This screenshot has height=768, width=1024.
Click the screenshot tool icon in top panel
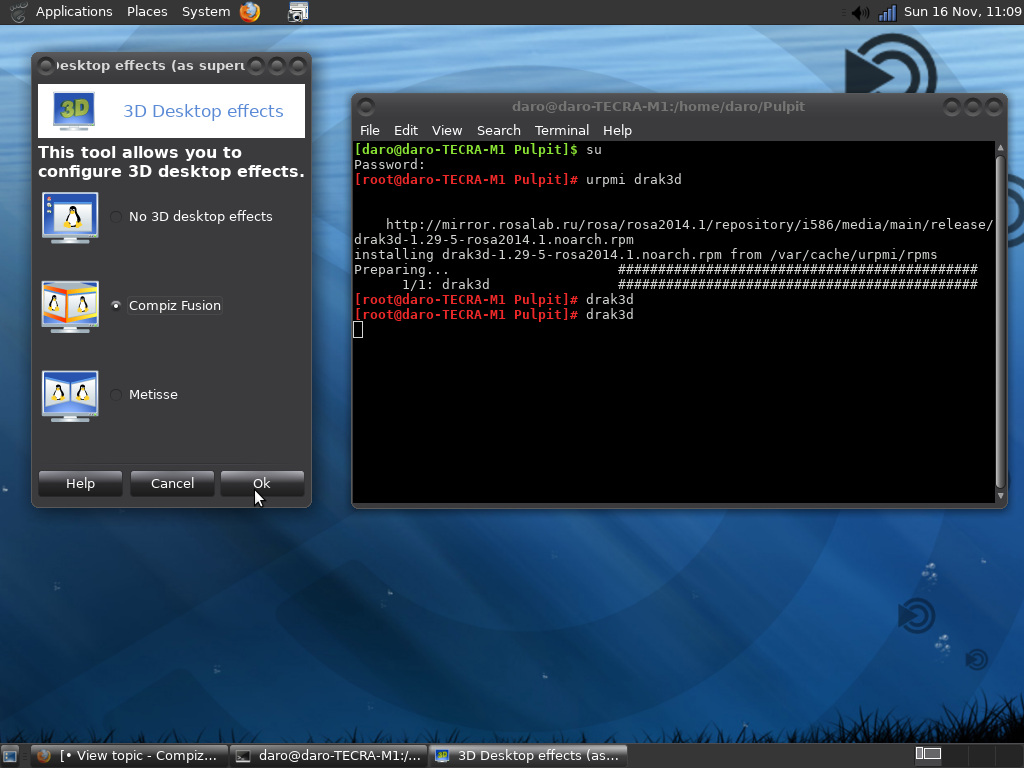(298, 12)
